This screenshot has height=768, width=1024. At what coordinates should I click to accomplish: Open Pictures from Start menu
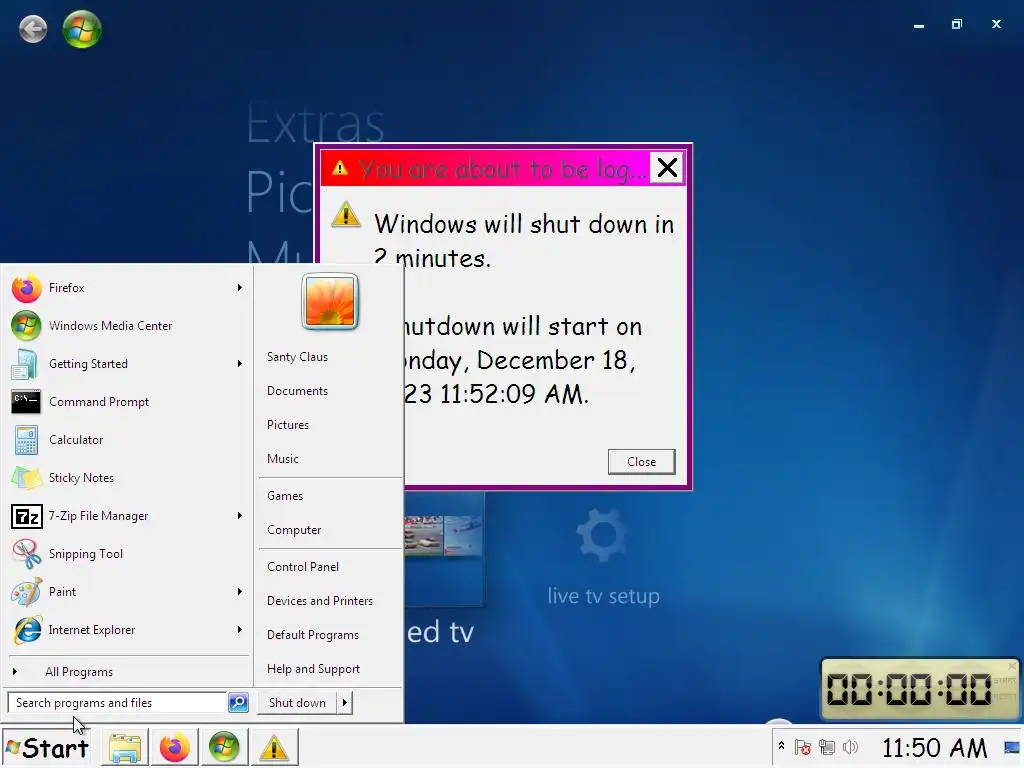pyautogui.click(x=288, y=425)
